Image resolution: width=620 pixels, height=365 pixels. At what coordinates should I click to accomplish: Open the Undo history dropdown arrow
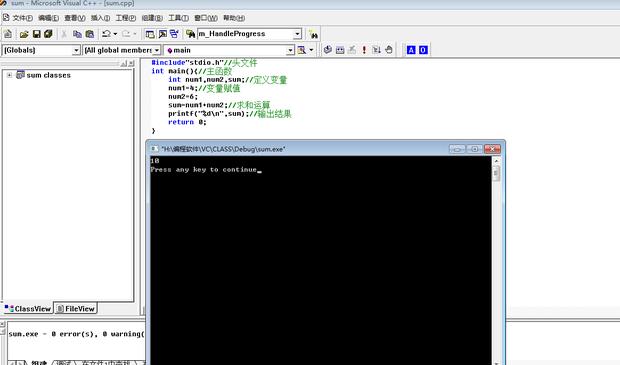pos(115,34)
